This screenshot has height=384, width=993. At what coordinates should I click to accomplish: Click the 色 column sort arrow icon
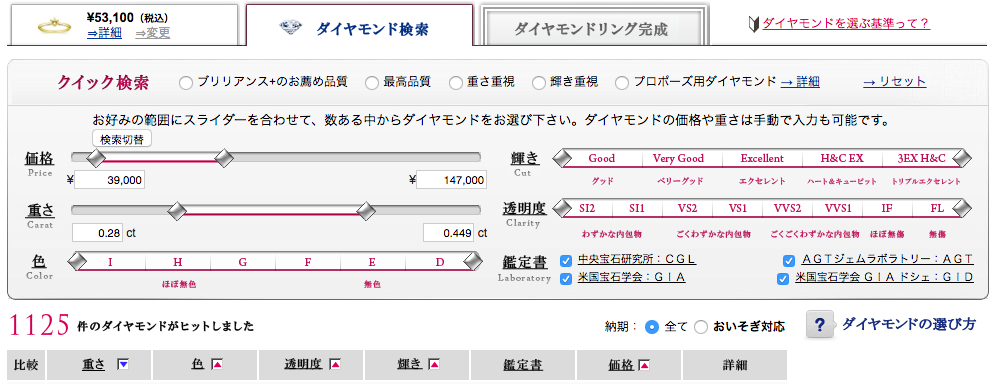(217, 364)
